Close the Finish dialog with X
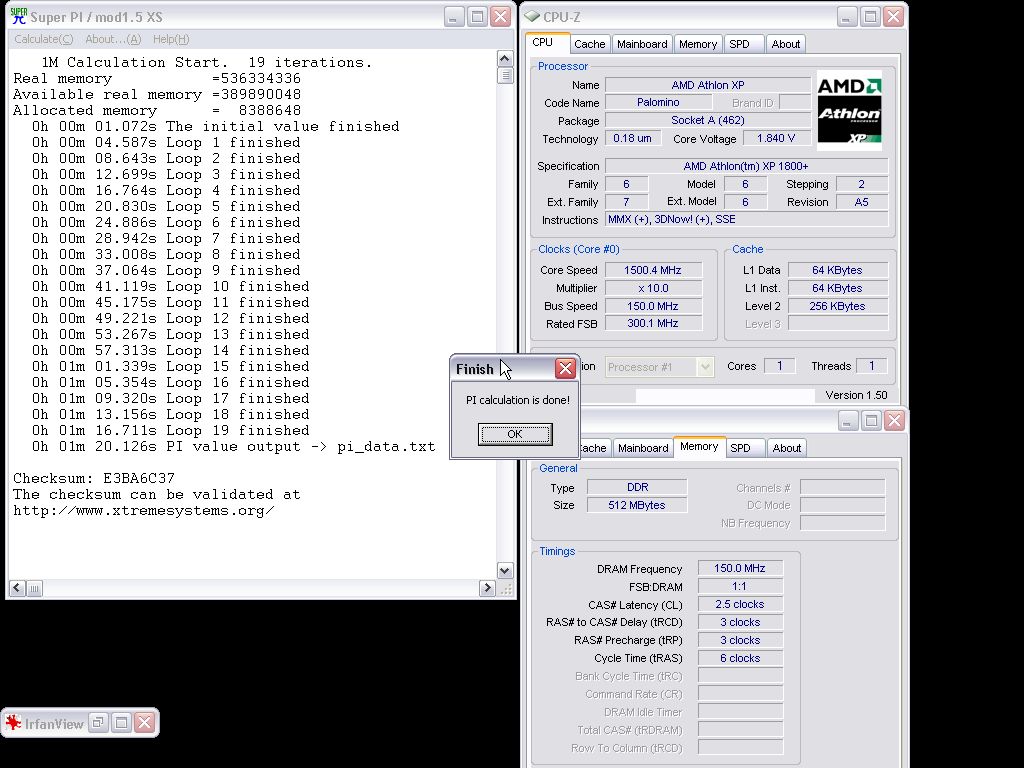 tap(566, 369)
